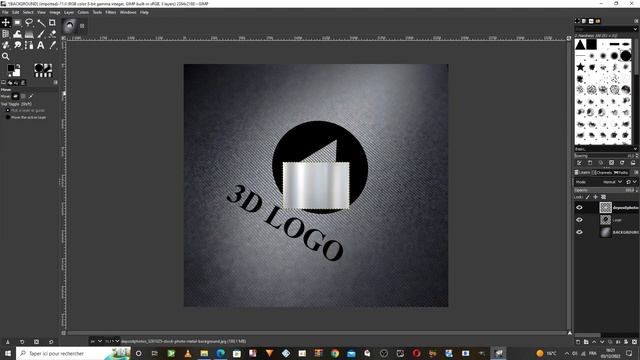Edit selected brush in brushes panel
Viewport: 640px width, 360px height.
point(579,163)
